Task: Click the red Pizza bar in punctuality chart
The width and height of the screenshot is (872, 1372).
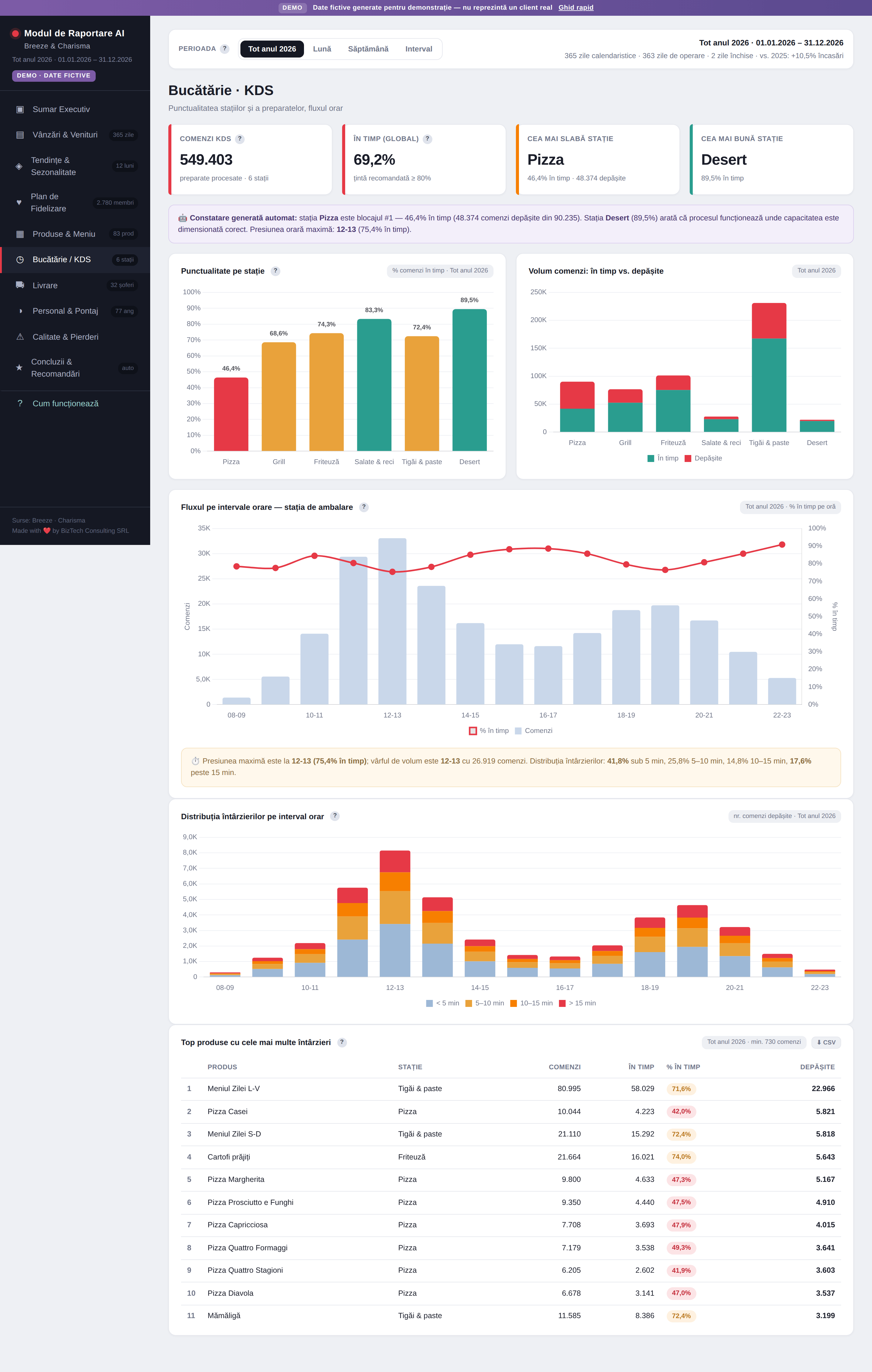Action: coord(231,414)
